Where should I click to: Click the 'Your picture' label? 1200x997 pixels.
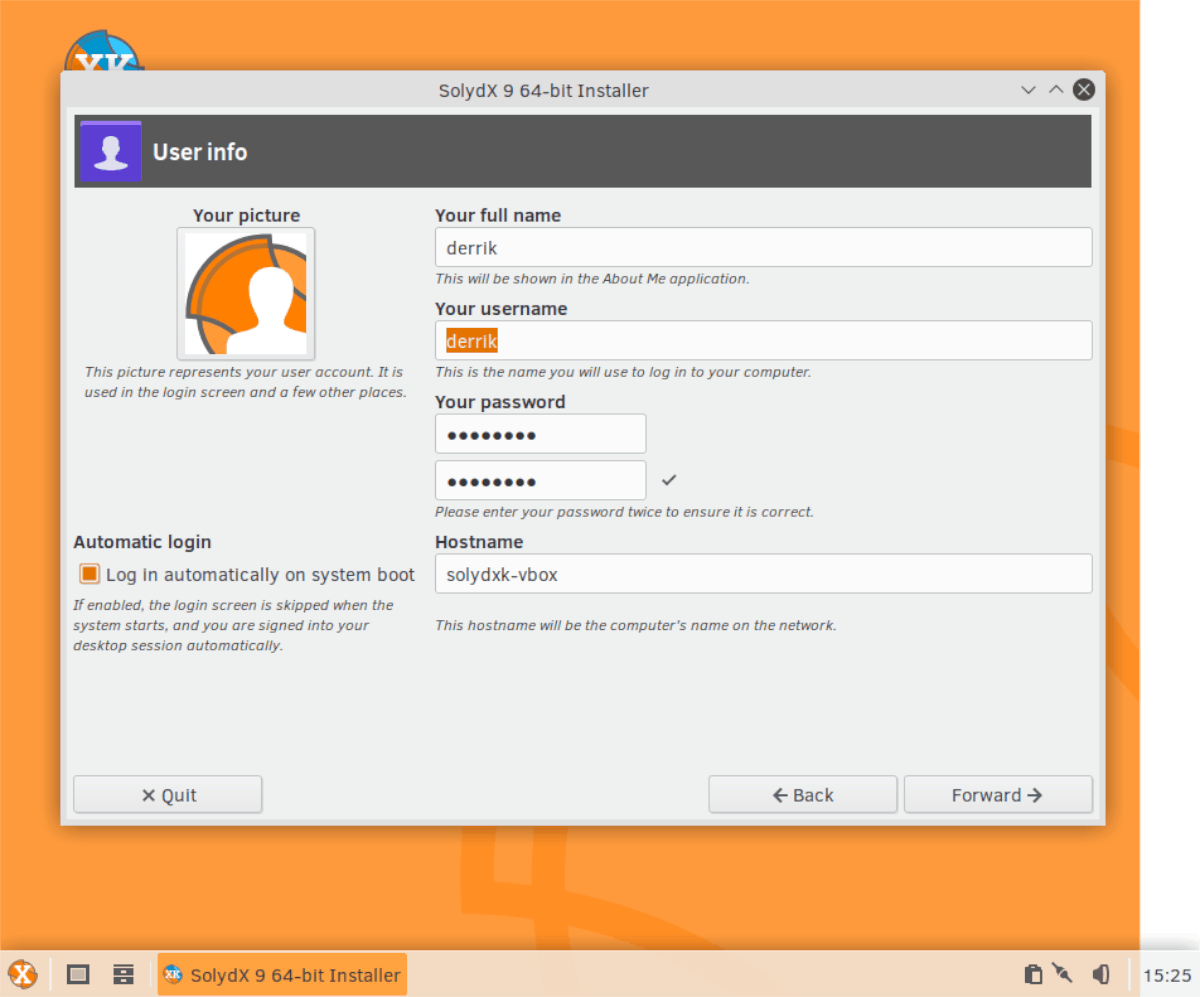246,215
